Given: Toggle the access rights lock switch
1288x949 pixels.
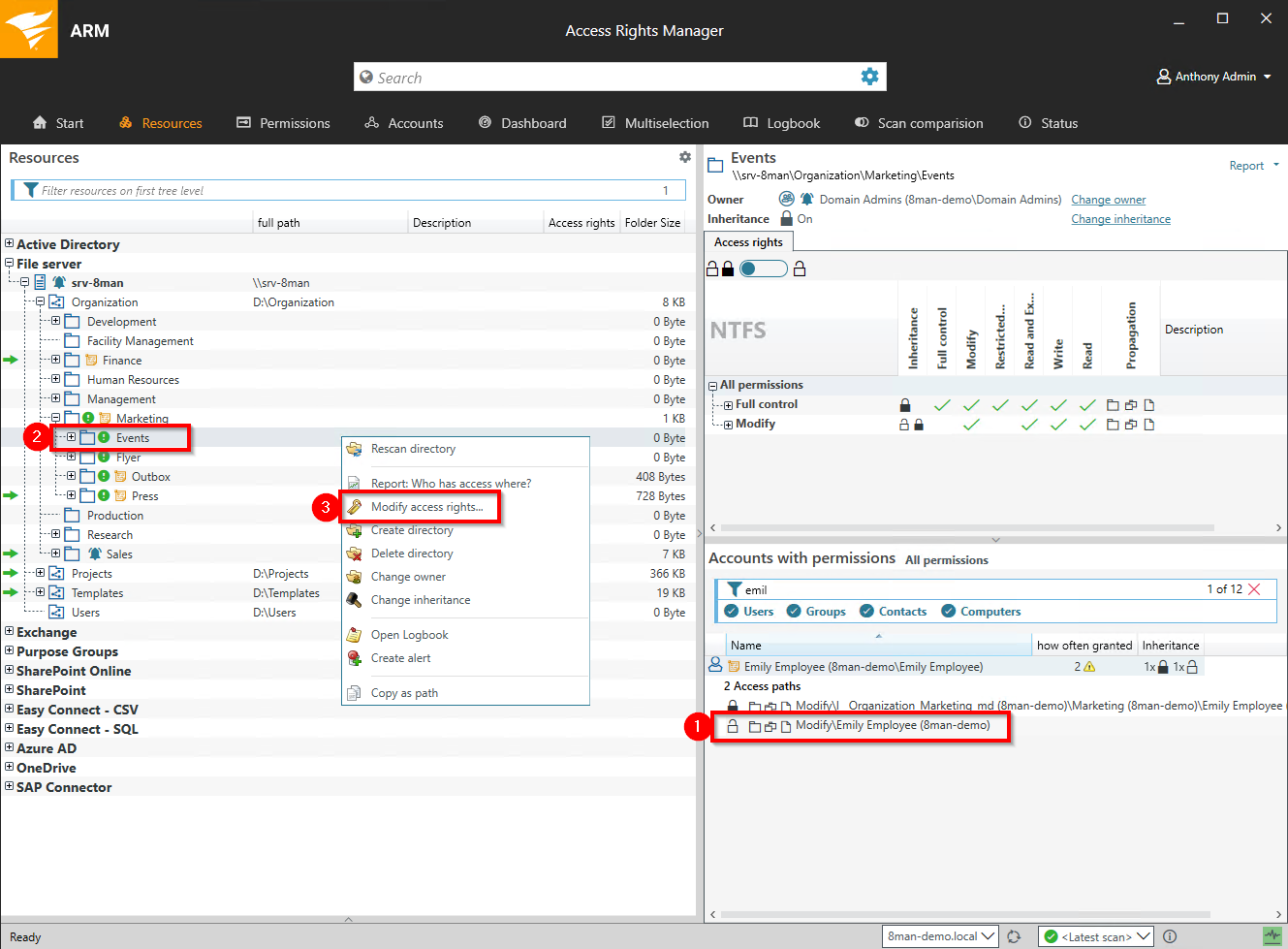Looking at the screenshot, I should 763,269.
